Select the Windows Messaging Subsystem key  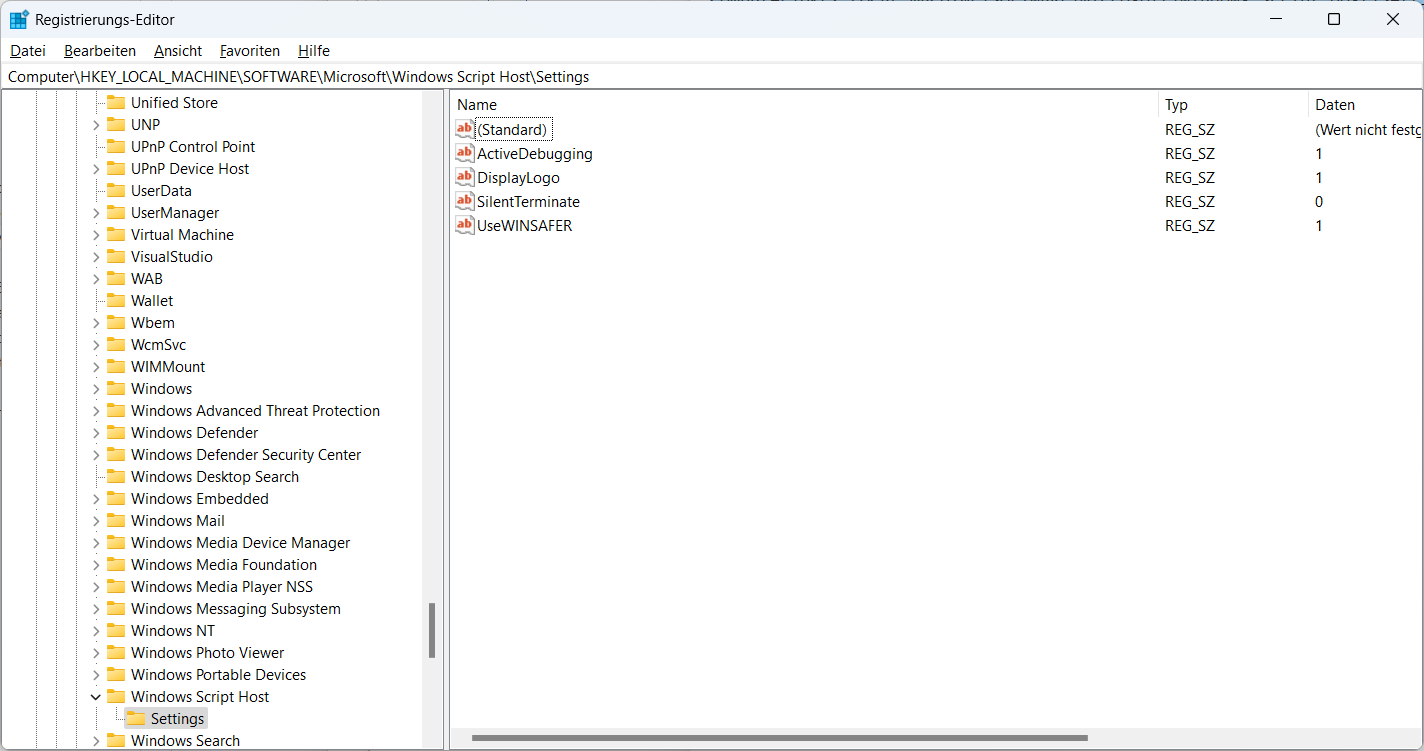click(236, 609)
